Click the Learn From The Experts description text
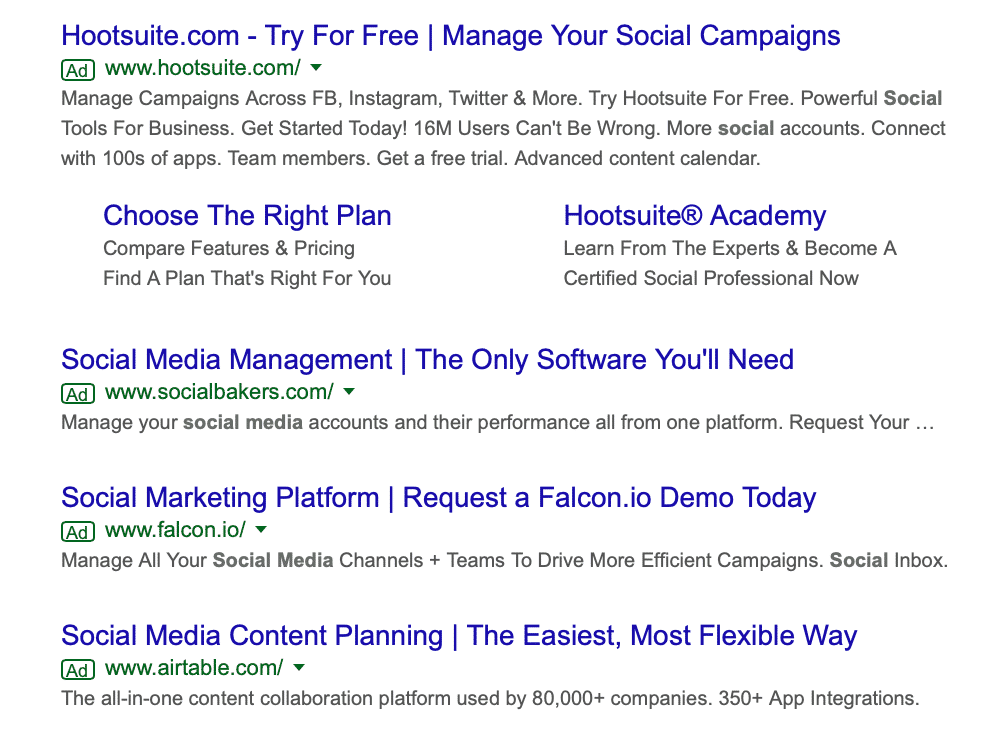The width and height of the screenshot is (1000, 730). 730,248
